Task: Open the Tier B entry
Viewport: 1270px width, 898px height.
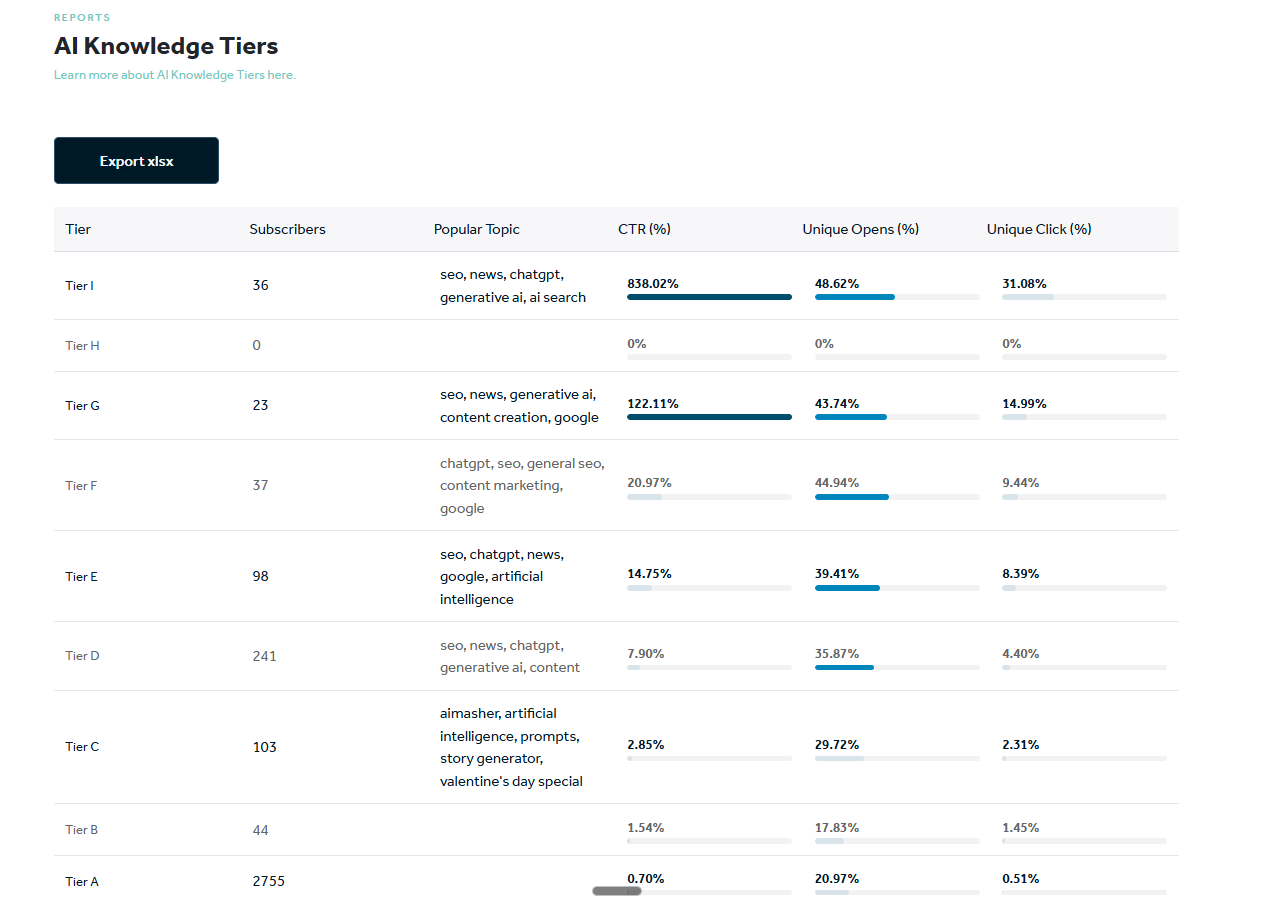Action: click(x=81, y=830)
